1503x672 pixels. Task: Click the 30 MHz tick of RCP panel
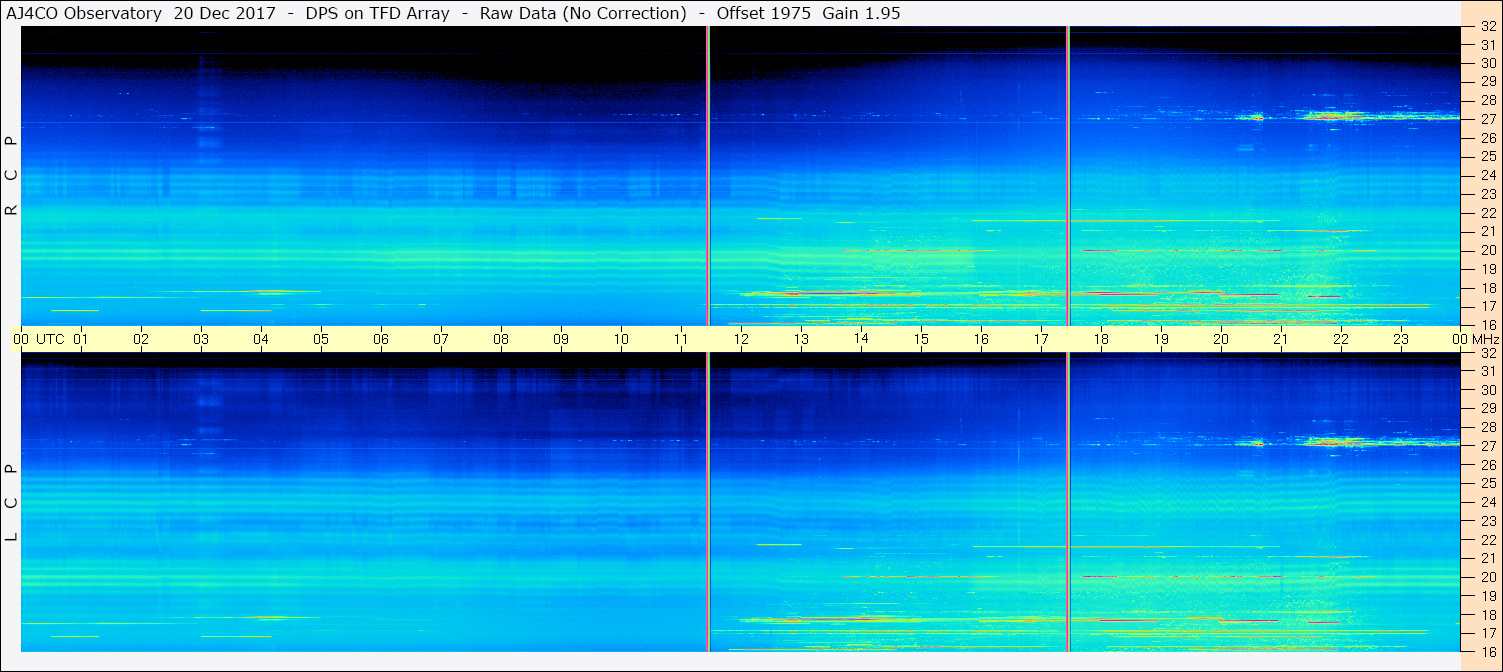[x=1487, y=62]
